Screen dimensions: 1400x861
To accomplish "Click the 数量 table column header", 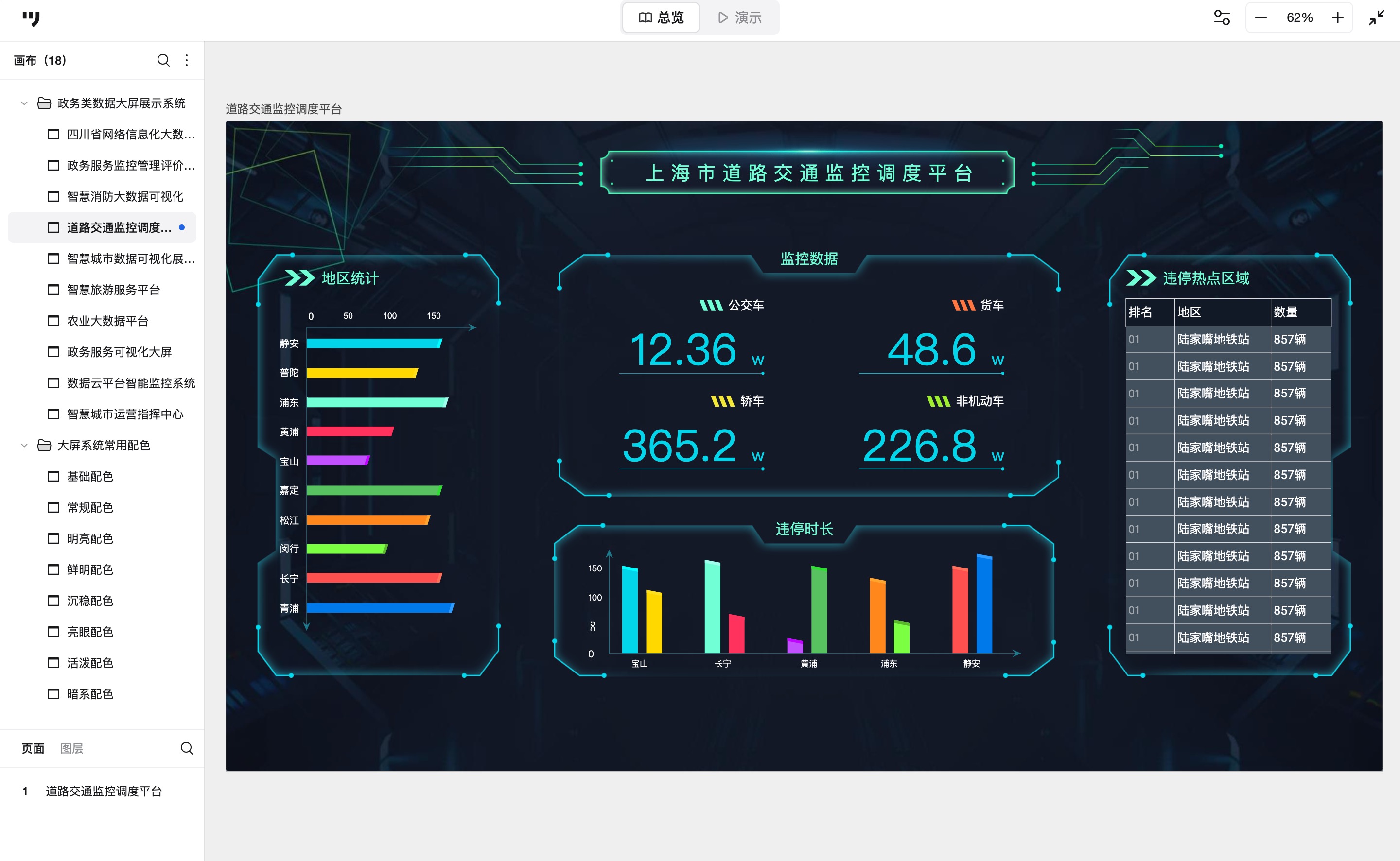I will [x=1300, y=312].
